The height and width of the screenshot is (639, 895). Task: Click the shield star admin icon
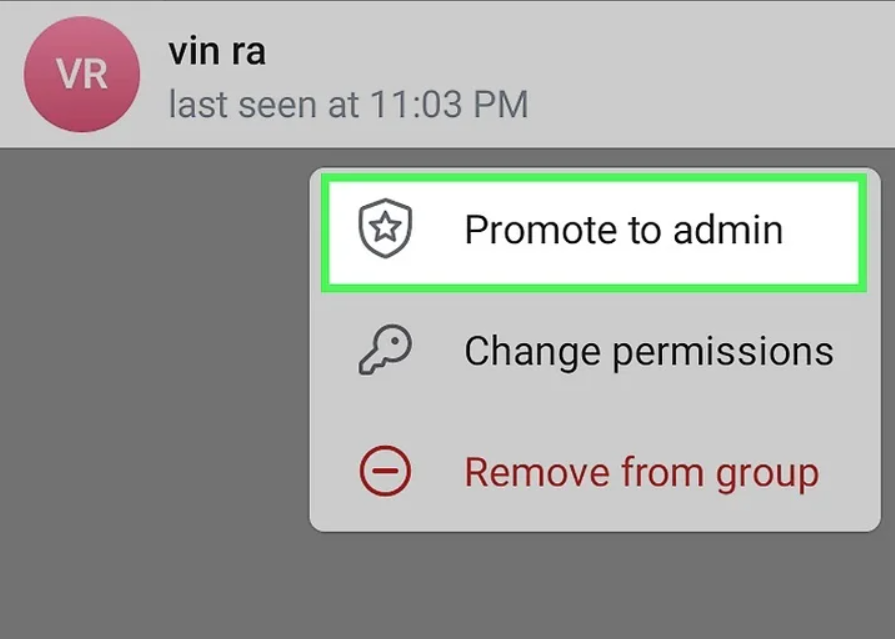tap(385, 230)
